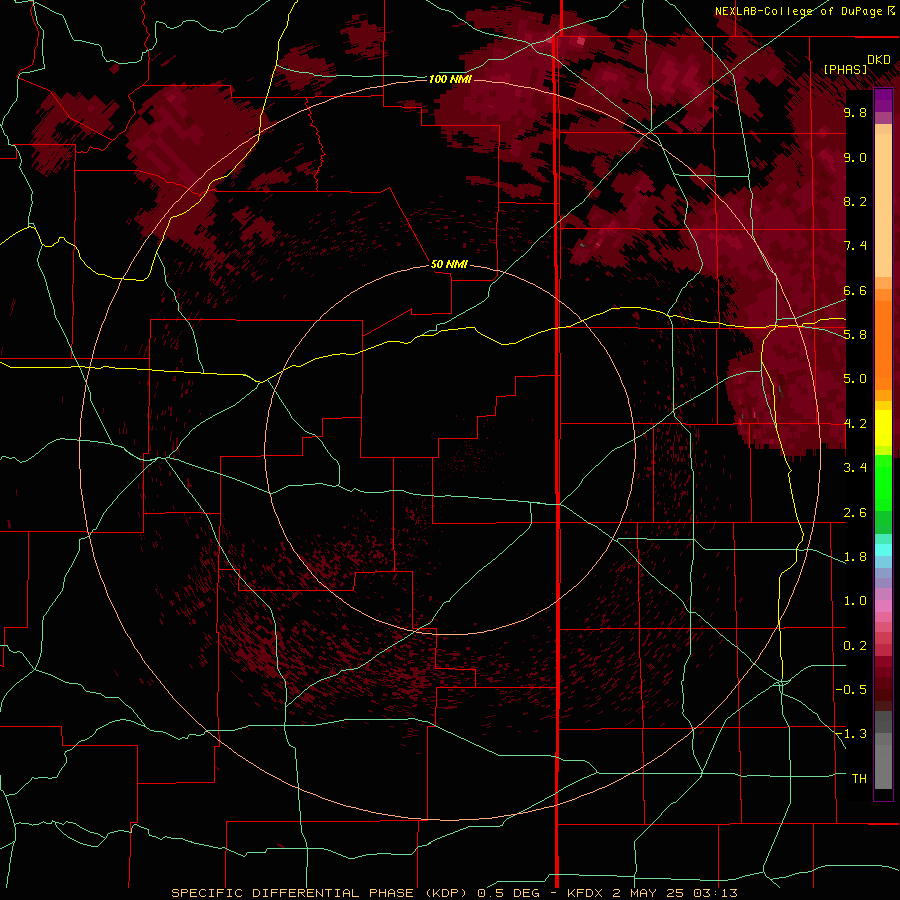Click the 2 MAY 25 03:13 timestamp

click(x=675, y=893)
